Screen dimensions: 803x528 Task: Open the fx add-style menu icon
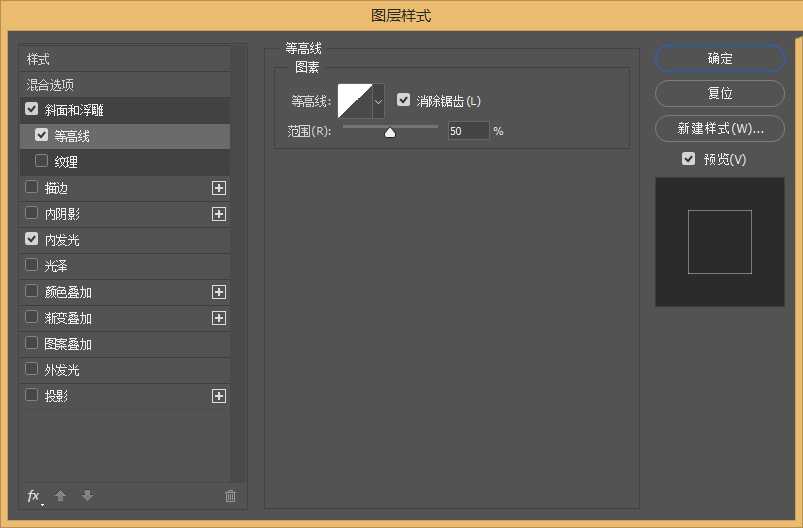34,496
